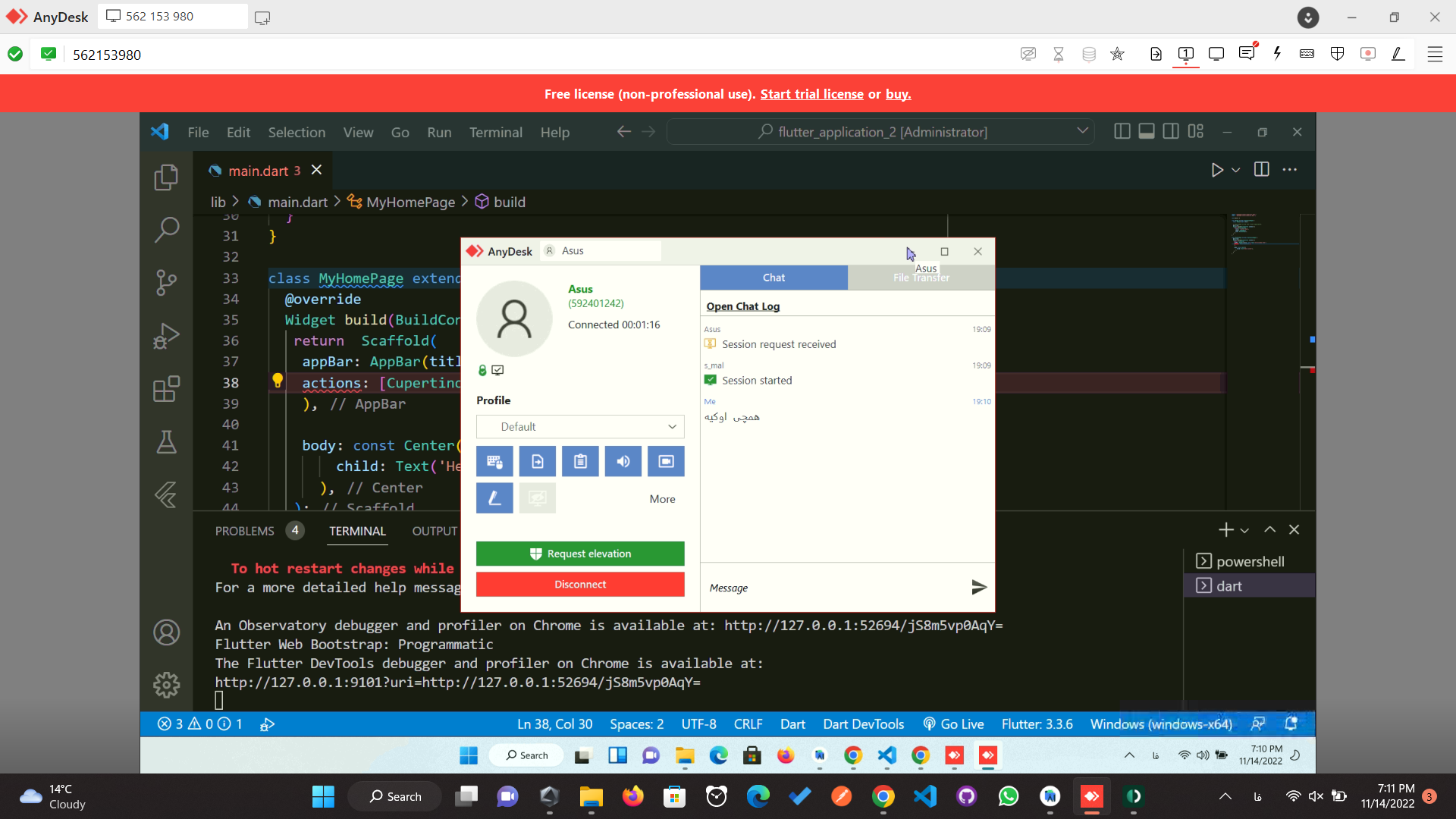Click the AnyDesk actions lightning icon
Viewport: 1456px width, 819px height.
pyautogui.click(x=1277, y=54)
